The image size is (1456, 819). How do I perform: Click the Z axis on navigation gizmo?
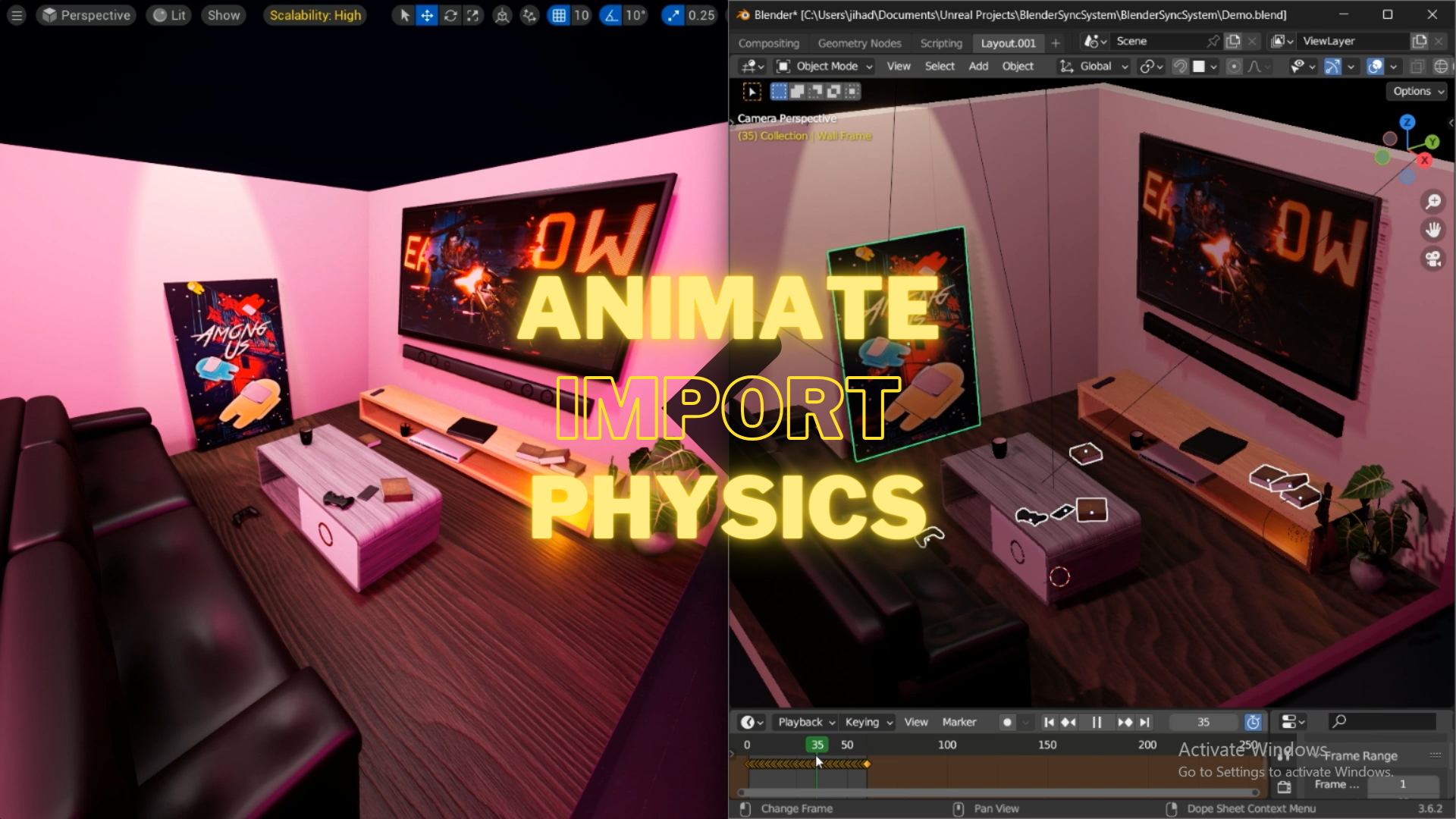pyautogui.click(x=1407, y=122)
